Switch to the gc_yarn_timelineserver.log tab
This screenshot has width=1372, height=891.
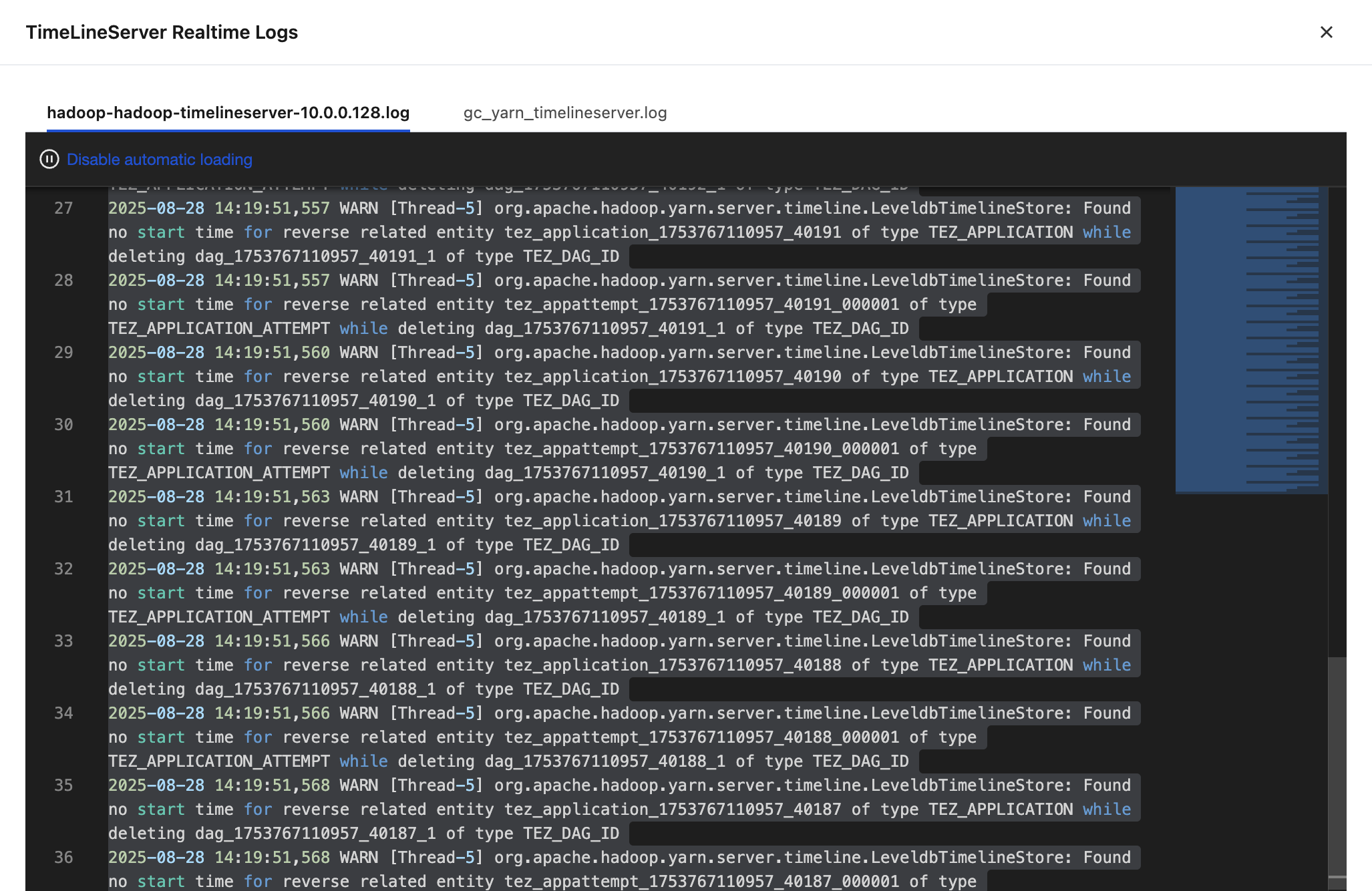pyautogui.click(x=565, y=112)
